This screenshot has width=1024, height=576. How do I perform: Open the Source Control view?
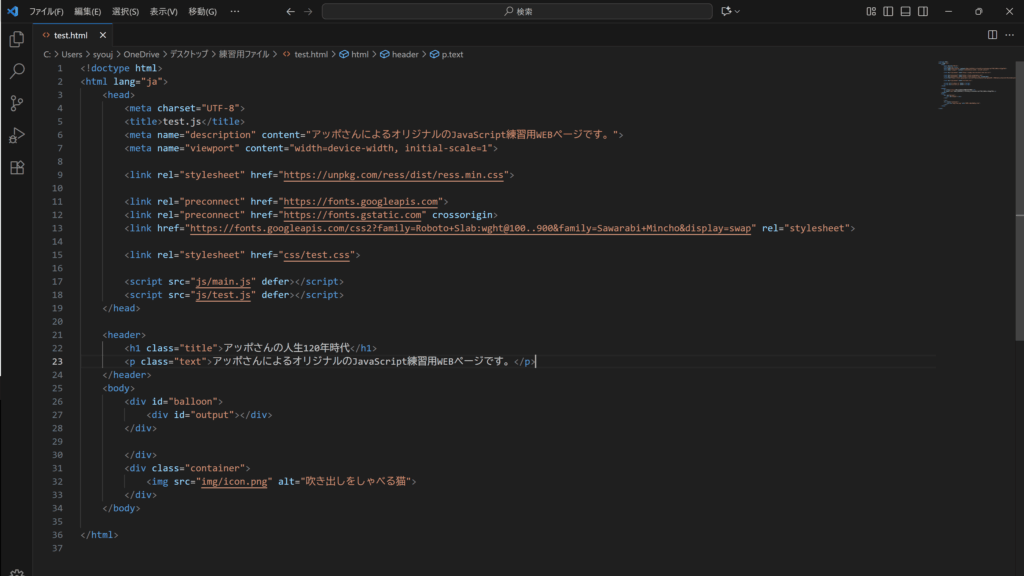16,103
